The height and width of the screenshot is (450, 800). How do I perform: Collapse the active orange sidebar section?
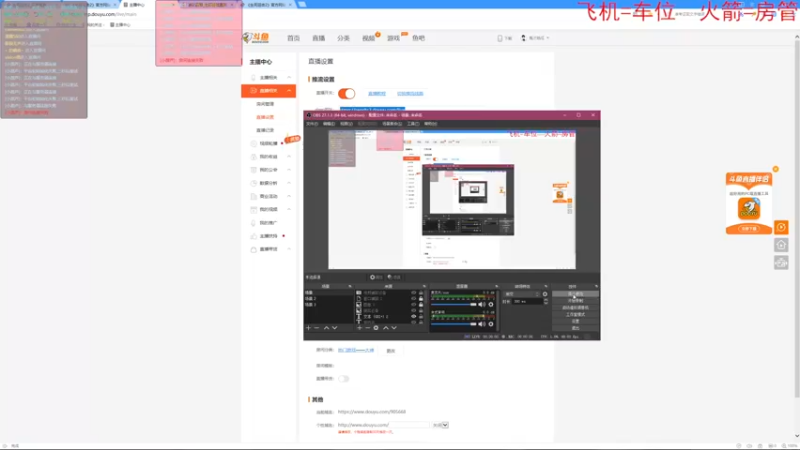289,91
